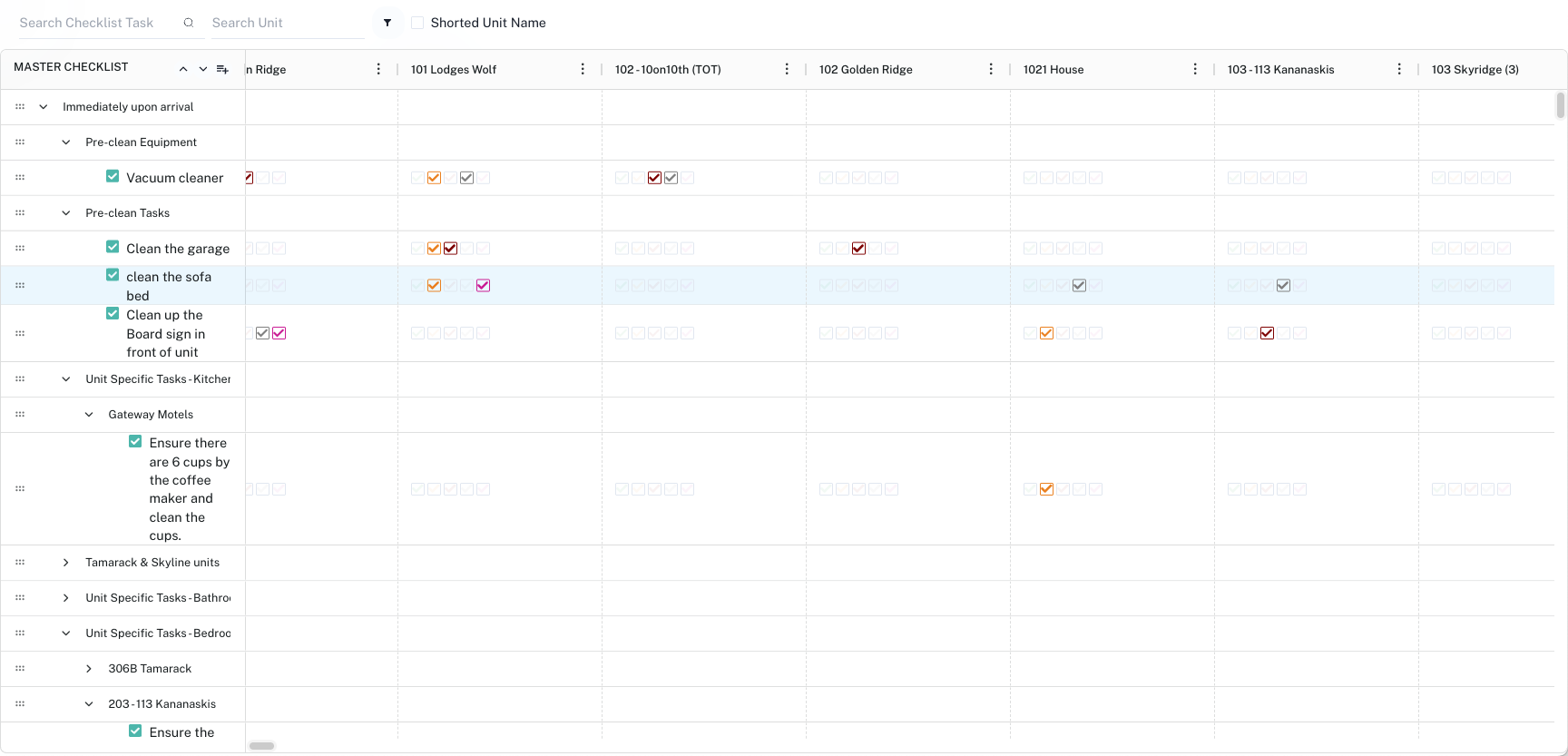The width and height of the screenshot is (1568, 756).
Task: Toggle orange Vacuum cleaner checkbox under 101 Lodges Wolf
Action: (434, 178)
